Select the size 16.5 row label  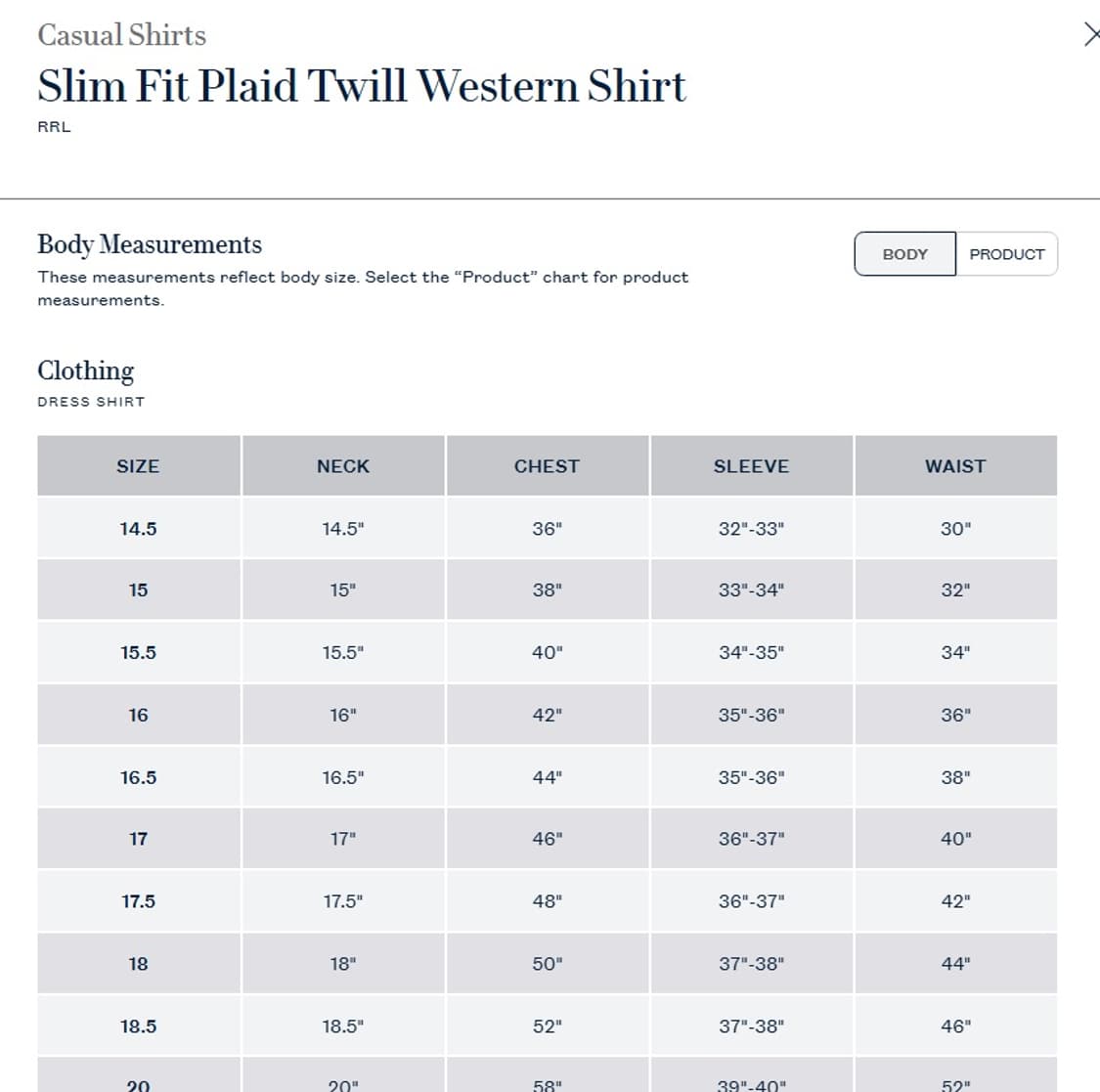(x=138, y=778)
